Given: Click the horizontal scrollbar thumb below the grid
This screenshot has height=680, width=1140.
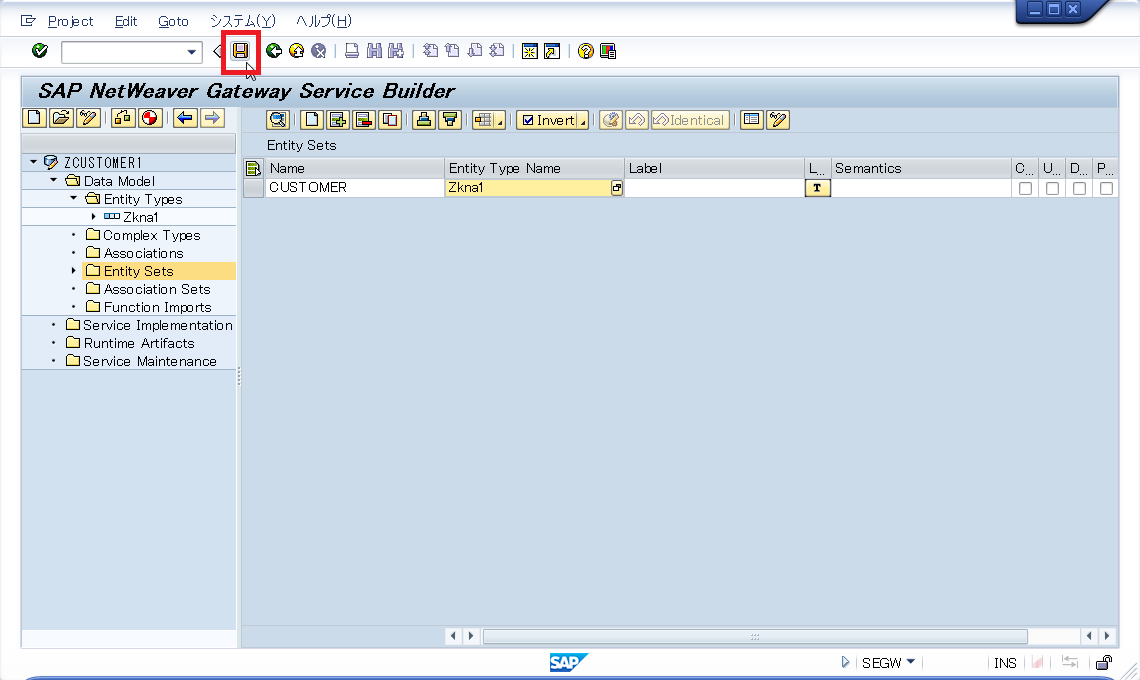Looking at the screenshot, I should coord(755,636).
